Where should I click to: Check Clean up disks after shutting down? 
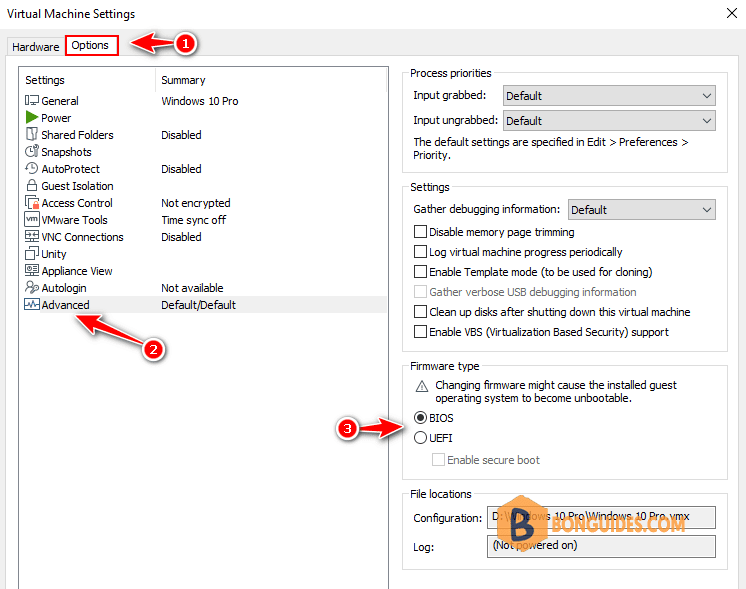coord(420,312)
